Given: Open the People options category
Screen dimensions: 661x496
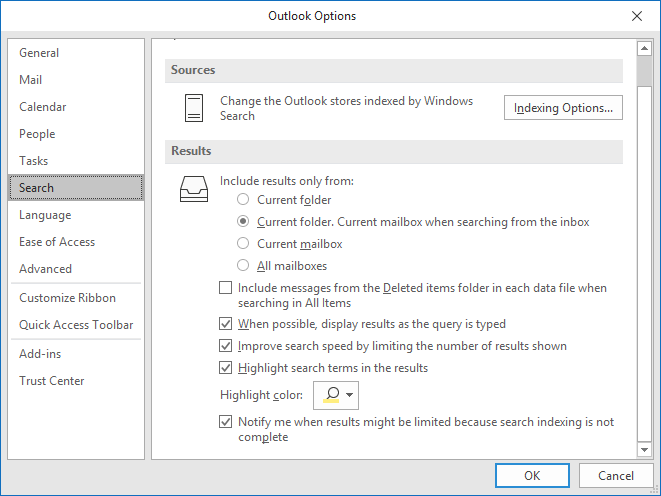Looking at the screenshot, I should (76, 134).
